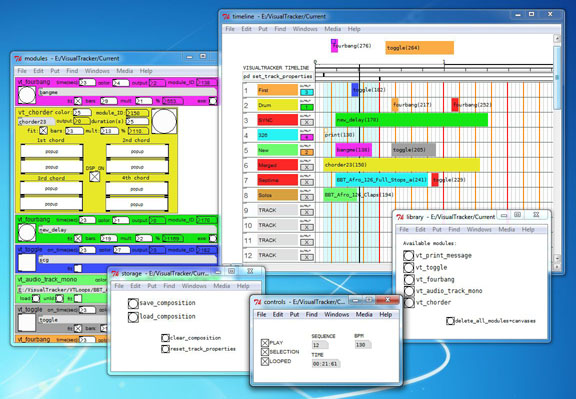Select the new_delay(170) green clip

411,120
